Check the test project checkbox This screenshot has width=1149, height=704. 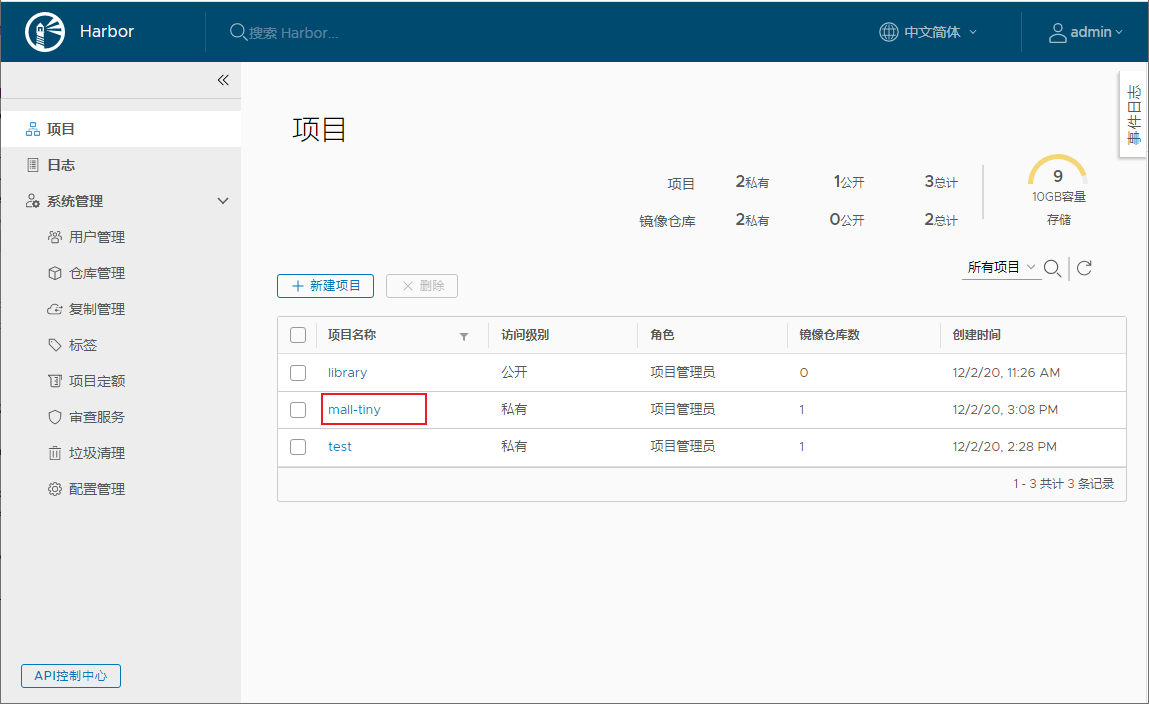[298, 446]
